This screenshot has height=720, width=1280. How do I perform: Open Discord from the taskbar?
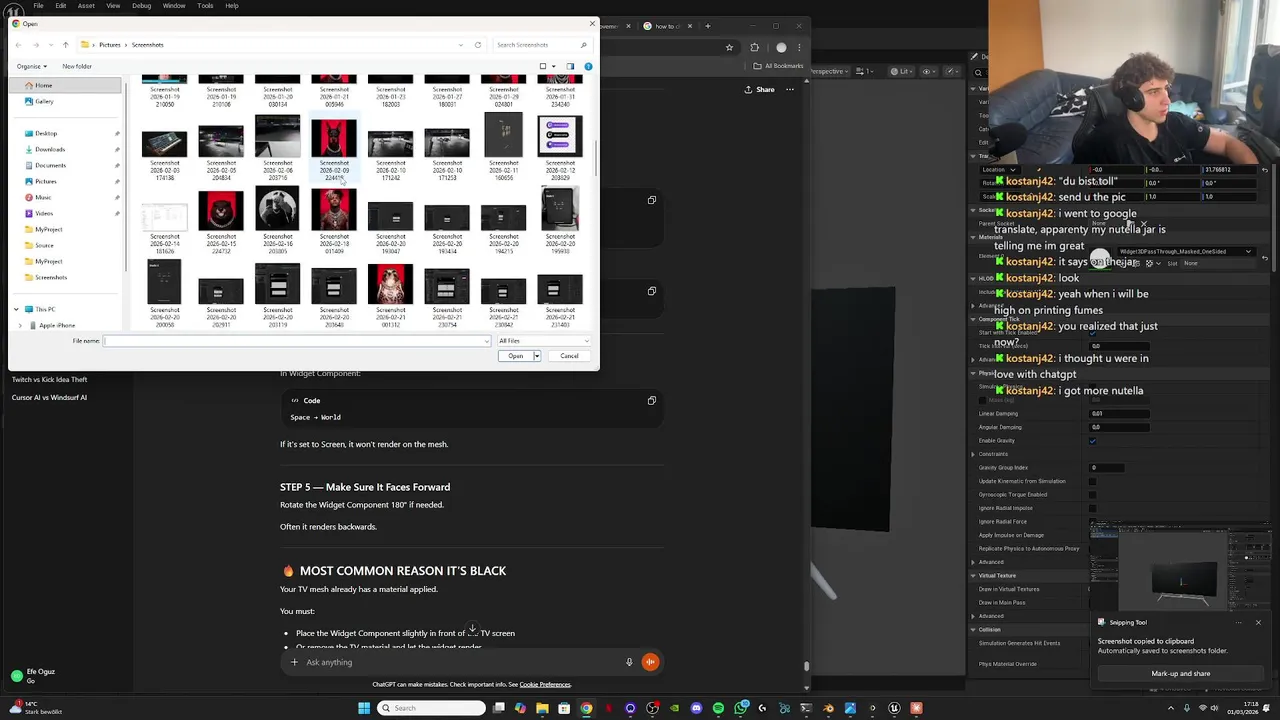[696, 708]
